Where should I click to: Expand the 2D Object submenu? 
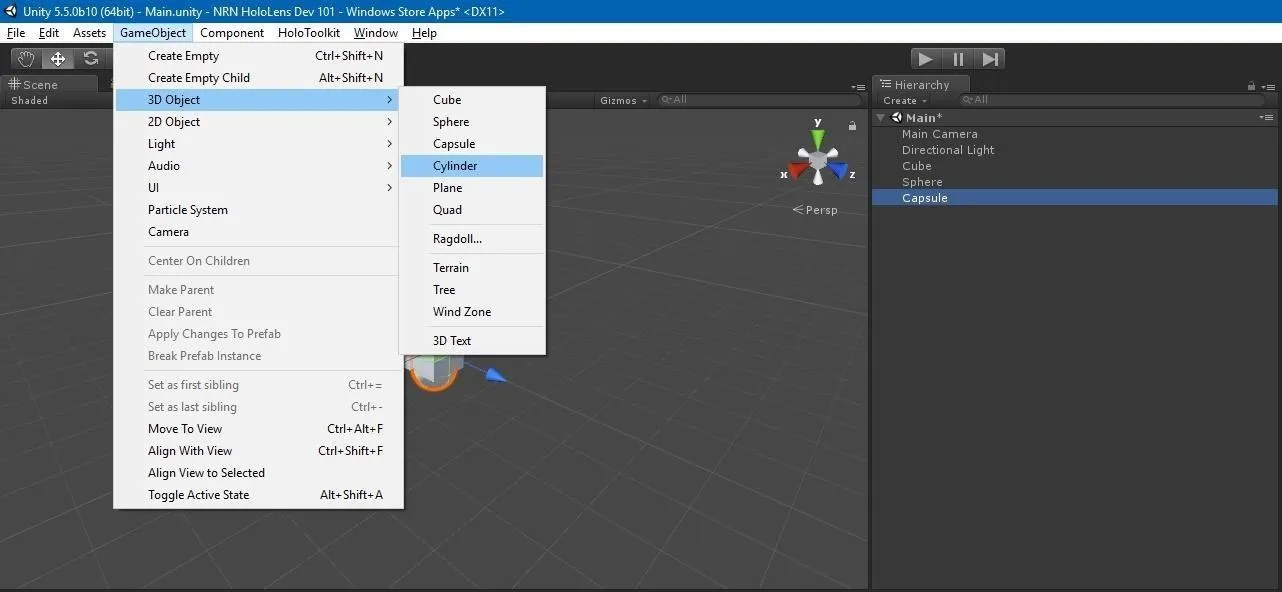[x=258, y=122]
